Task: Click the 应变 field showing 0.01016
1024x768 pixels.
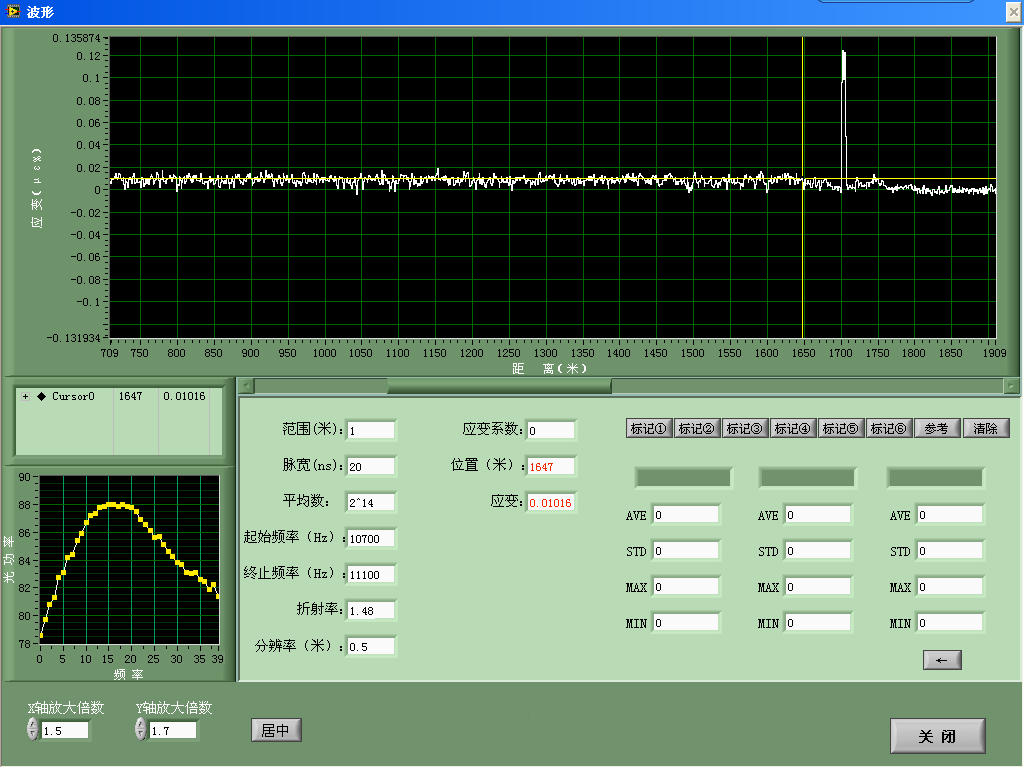Action: (551, 502)
